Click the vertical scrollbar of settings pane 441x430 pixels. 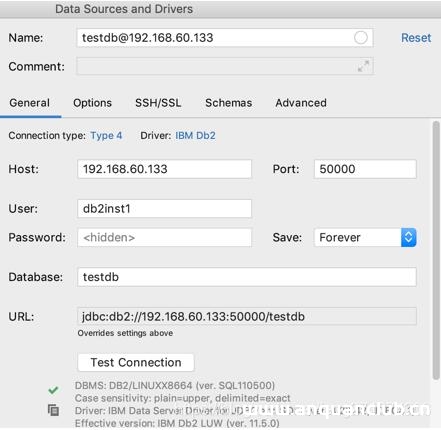436,250
